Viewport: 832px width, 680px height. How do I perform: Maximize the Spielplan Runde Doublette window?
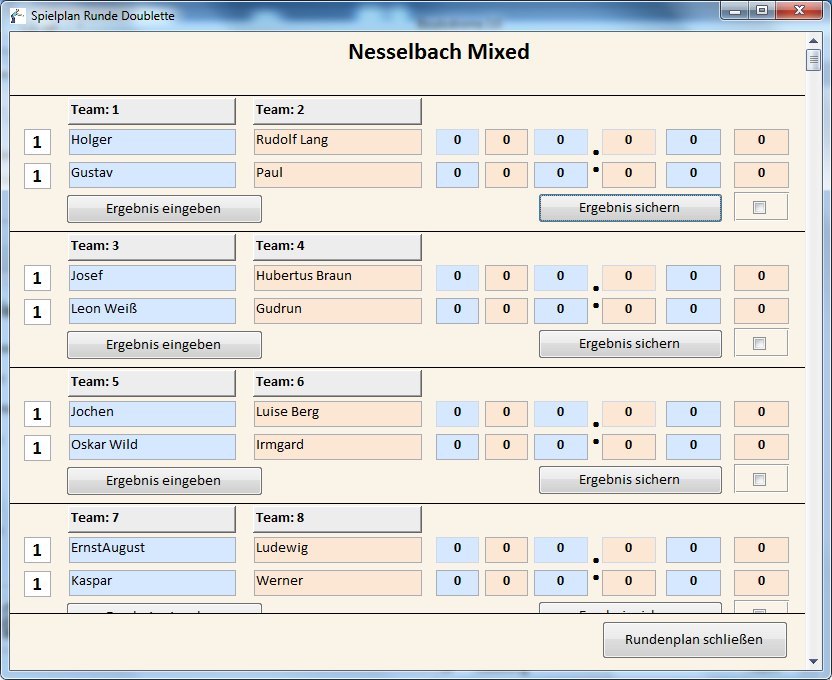[762, 11]
